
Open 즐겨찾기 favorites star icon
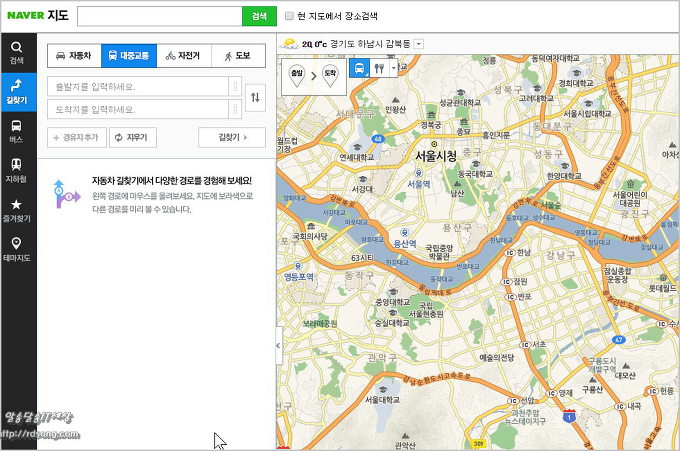[17, 209]
